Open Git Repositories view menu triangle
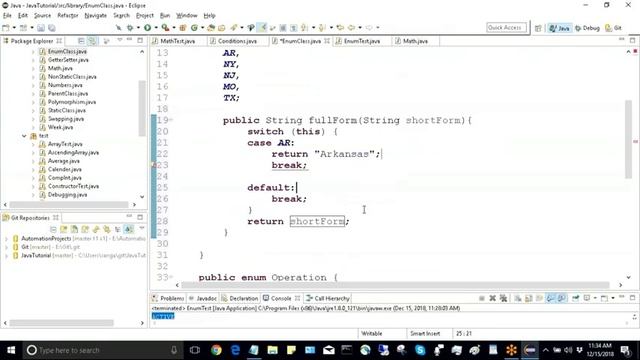Viewport: 640px width, 360px height. [x=142, y=228]
